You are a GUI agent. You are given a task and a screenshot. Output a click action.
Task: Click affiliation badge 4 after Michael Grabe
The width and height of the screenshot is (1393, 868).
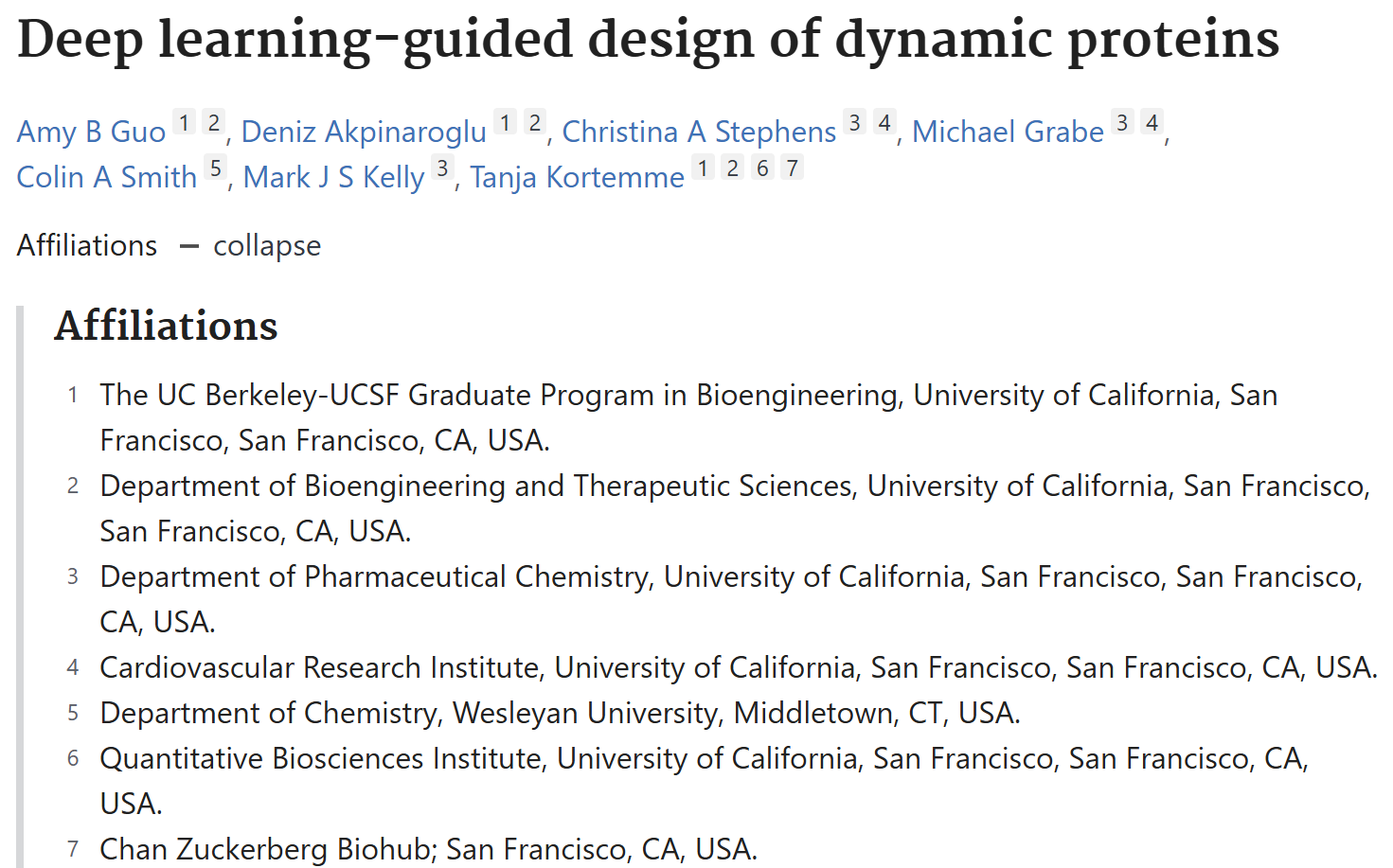(1152, 122)
